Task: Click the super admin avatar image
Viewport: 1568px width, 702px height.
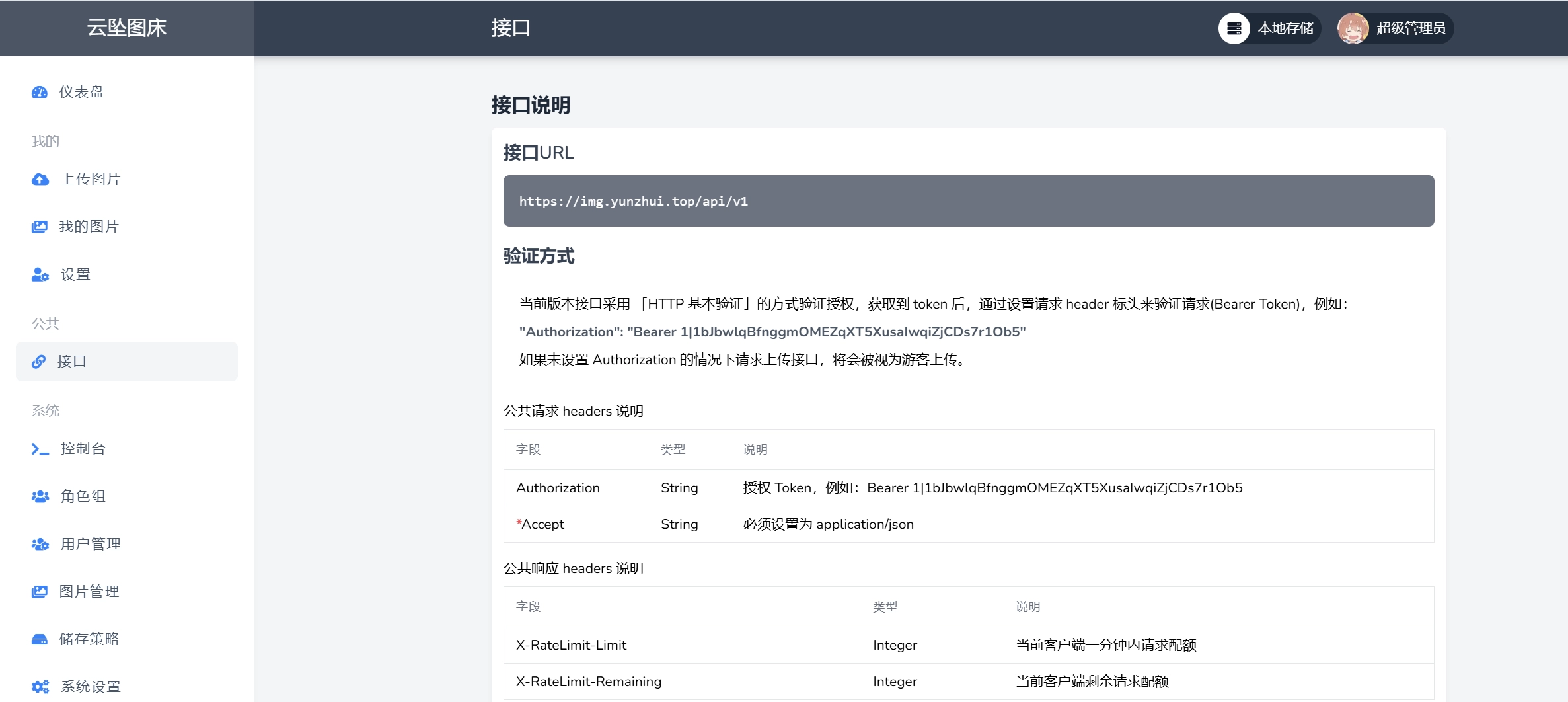Action: [x=1353, y=28]
